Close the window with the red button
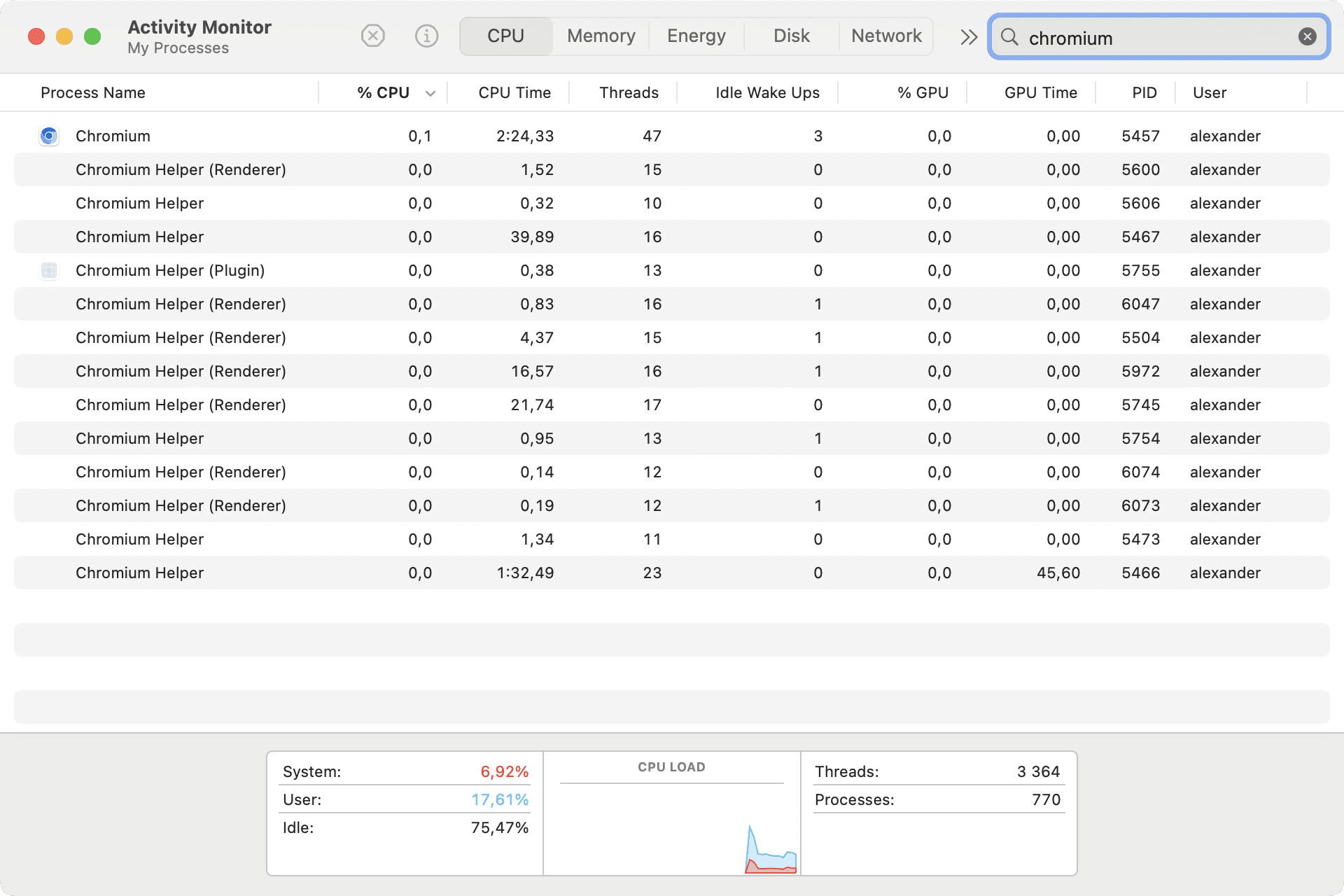Image resolution: width=1344 pixels, height=896 pixels. tap(36, 36)
